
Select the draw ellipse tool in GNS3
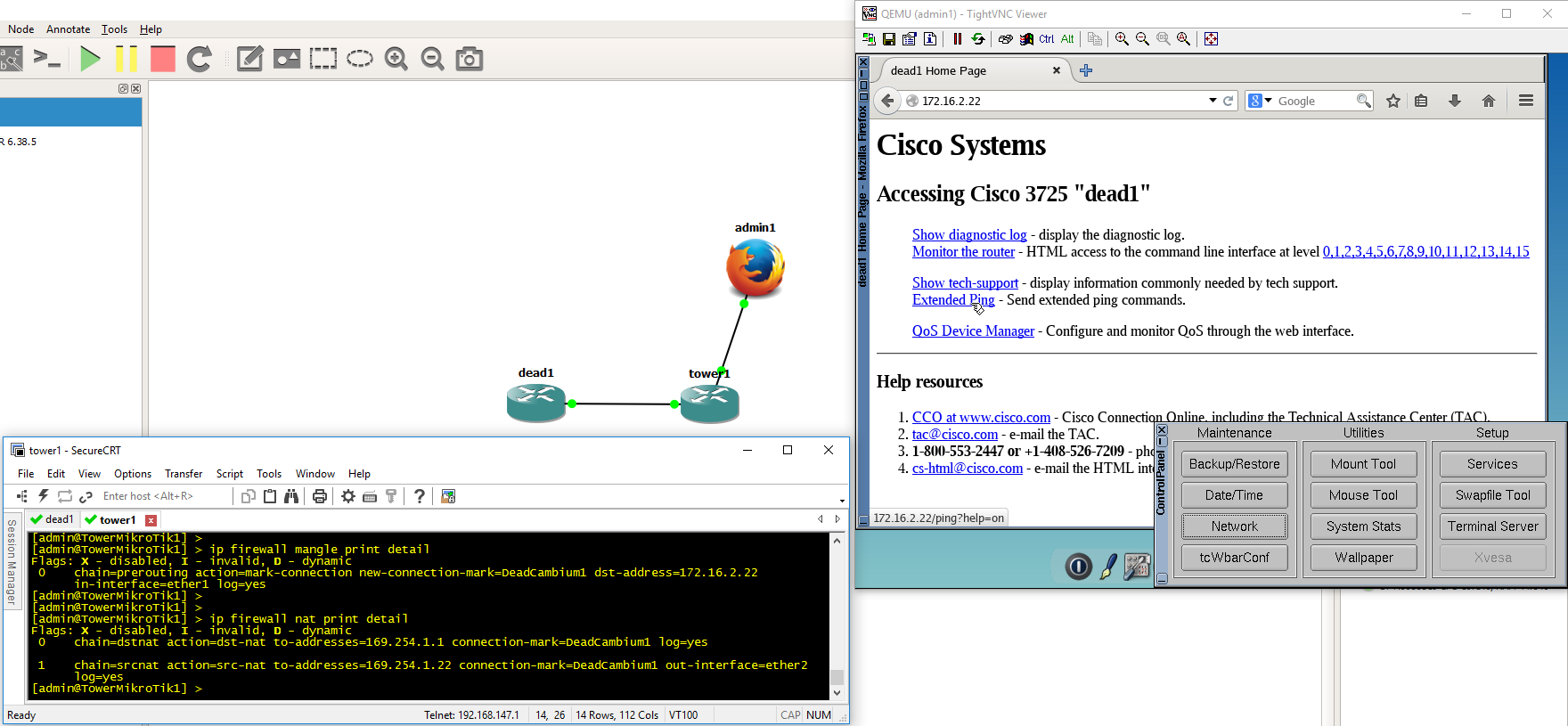click(x=360, y=59)
